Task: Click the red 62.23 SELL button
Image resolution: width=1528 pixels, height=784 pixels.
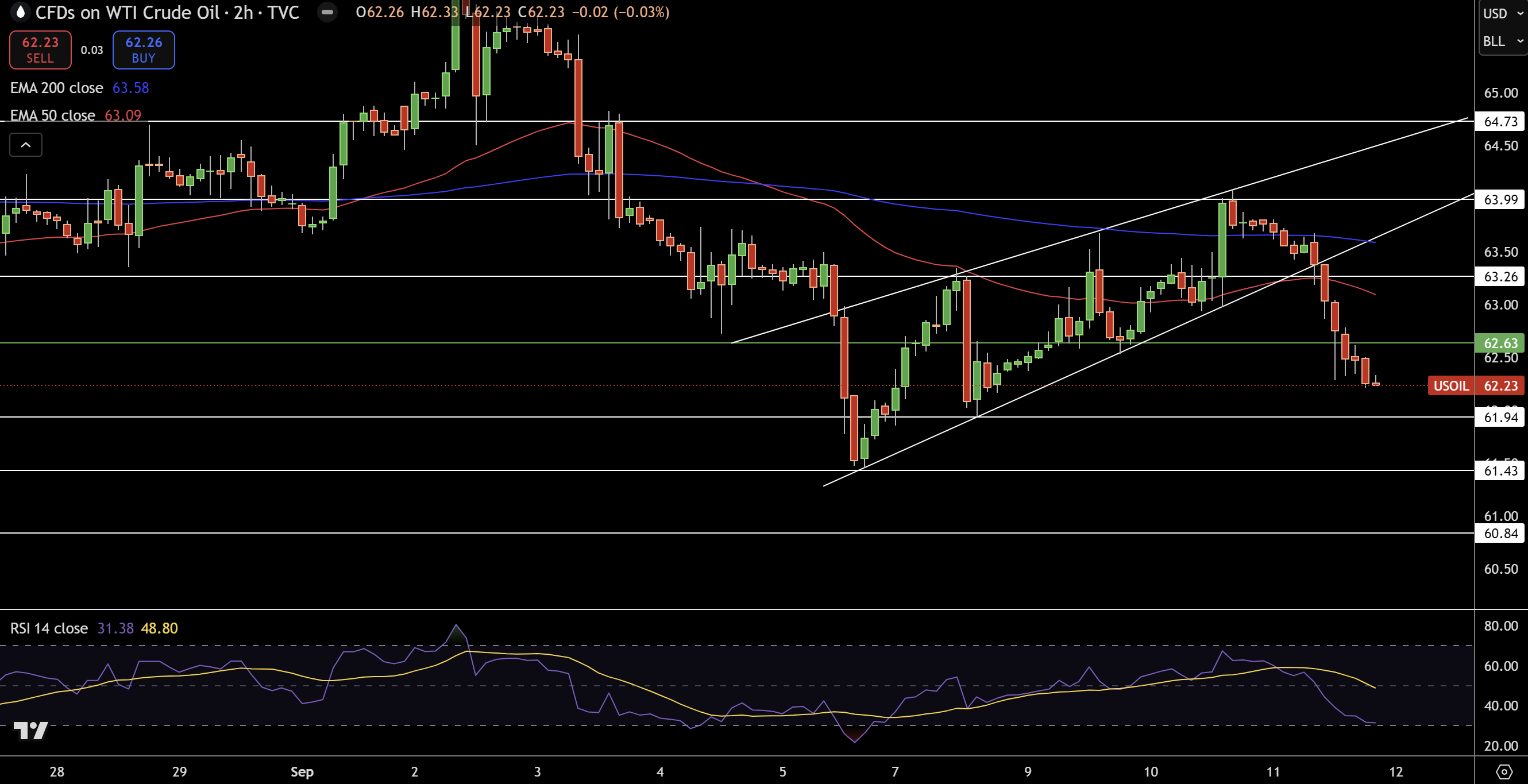Action: (40, 50)
